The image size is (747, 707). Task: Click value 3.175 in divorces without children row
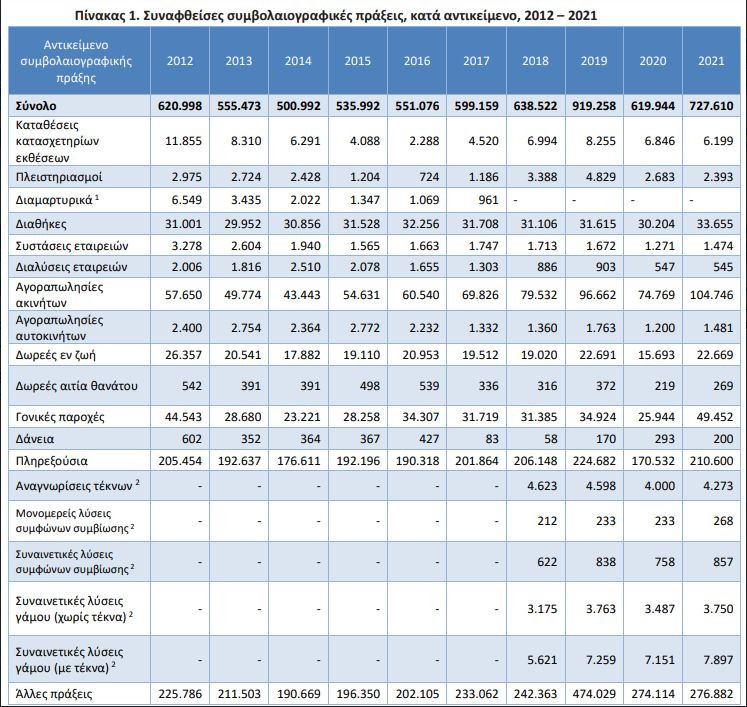pos(542,609)
